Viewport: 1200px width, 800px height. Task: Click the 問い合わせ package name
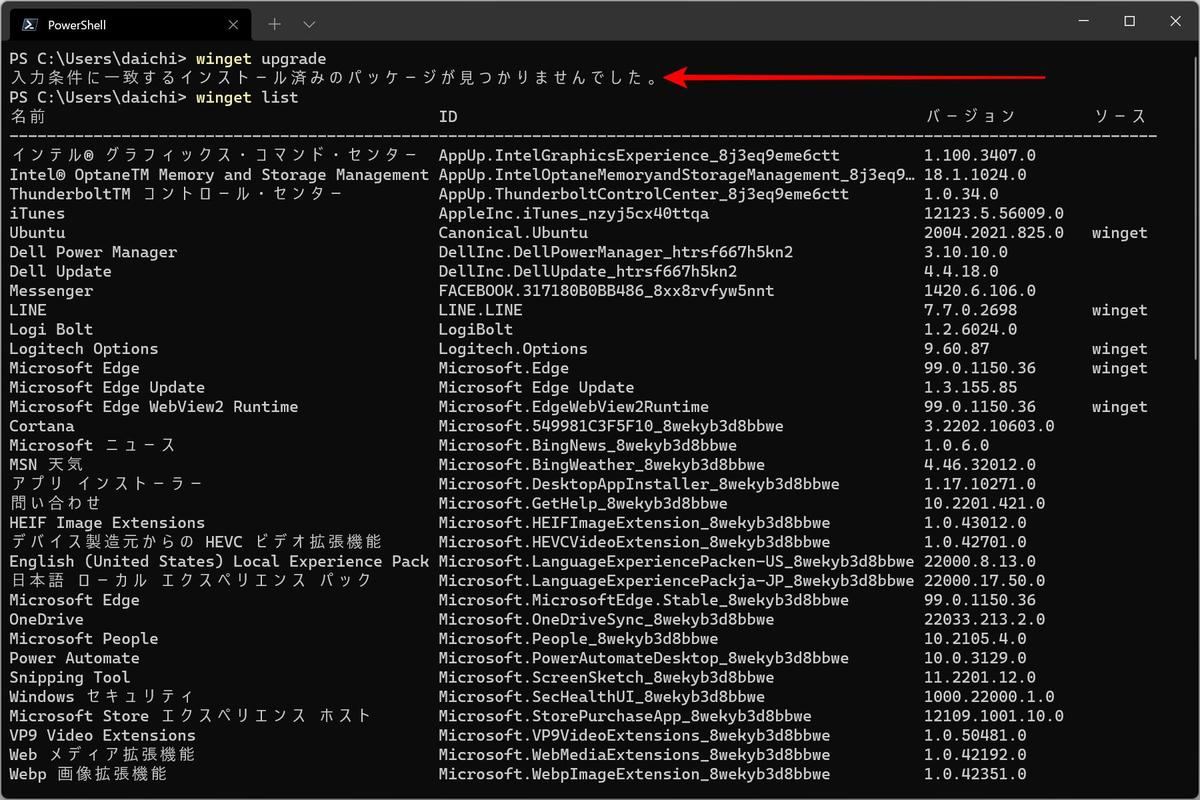(x=56, y=504)
